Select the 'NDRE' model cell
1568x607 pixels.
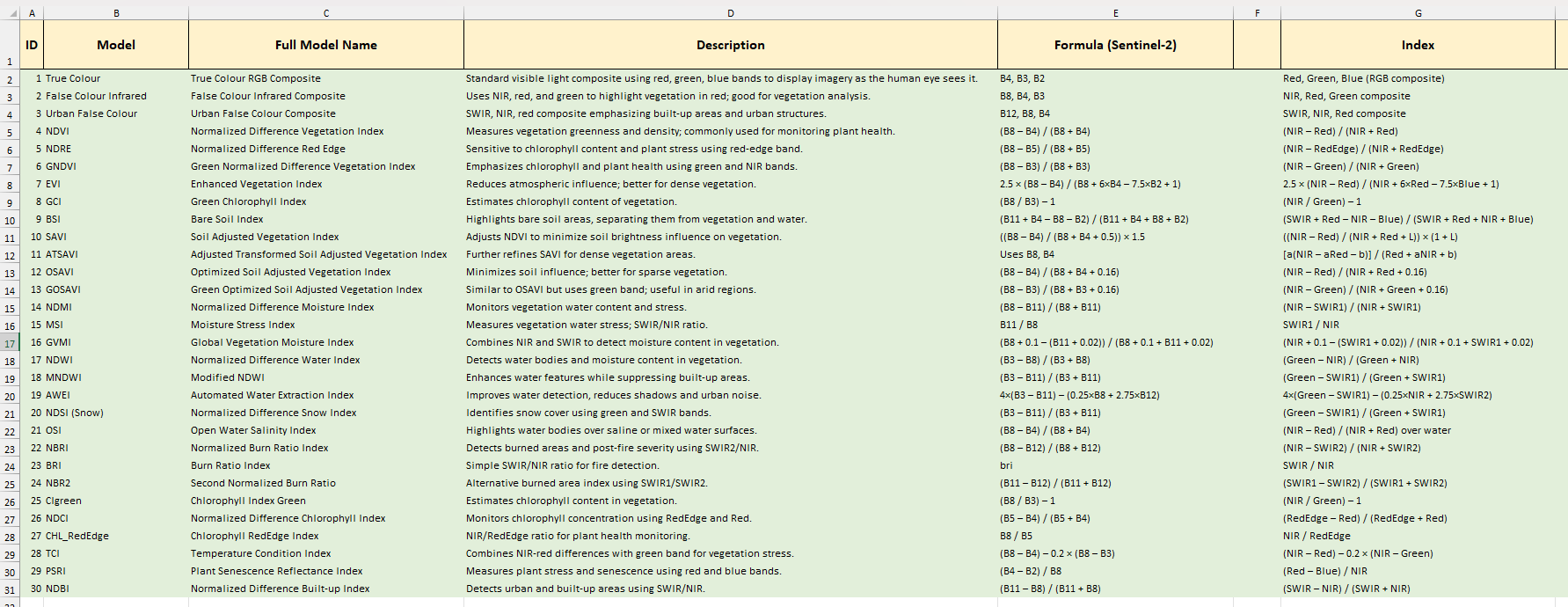[x=116, y=149]
